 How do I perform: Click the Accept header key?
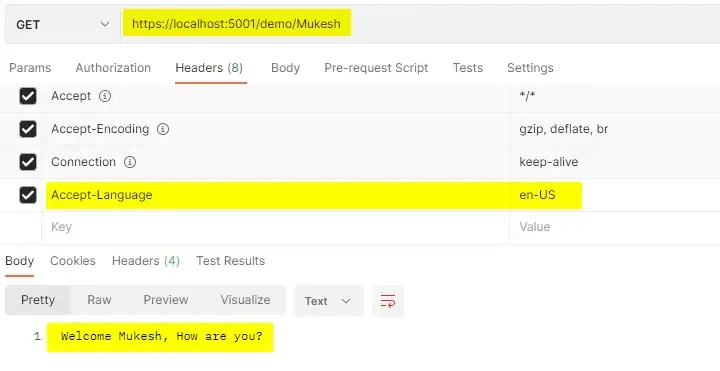pyautogui.click(x=71, y=96)
